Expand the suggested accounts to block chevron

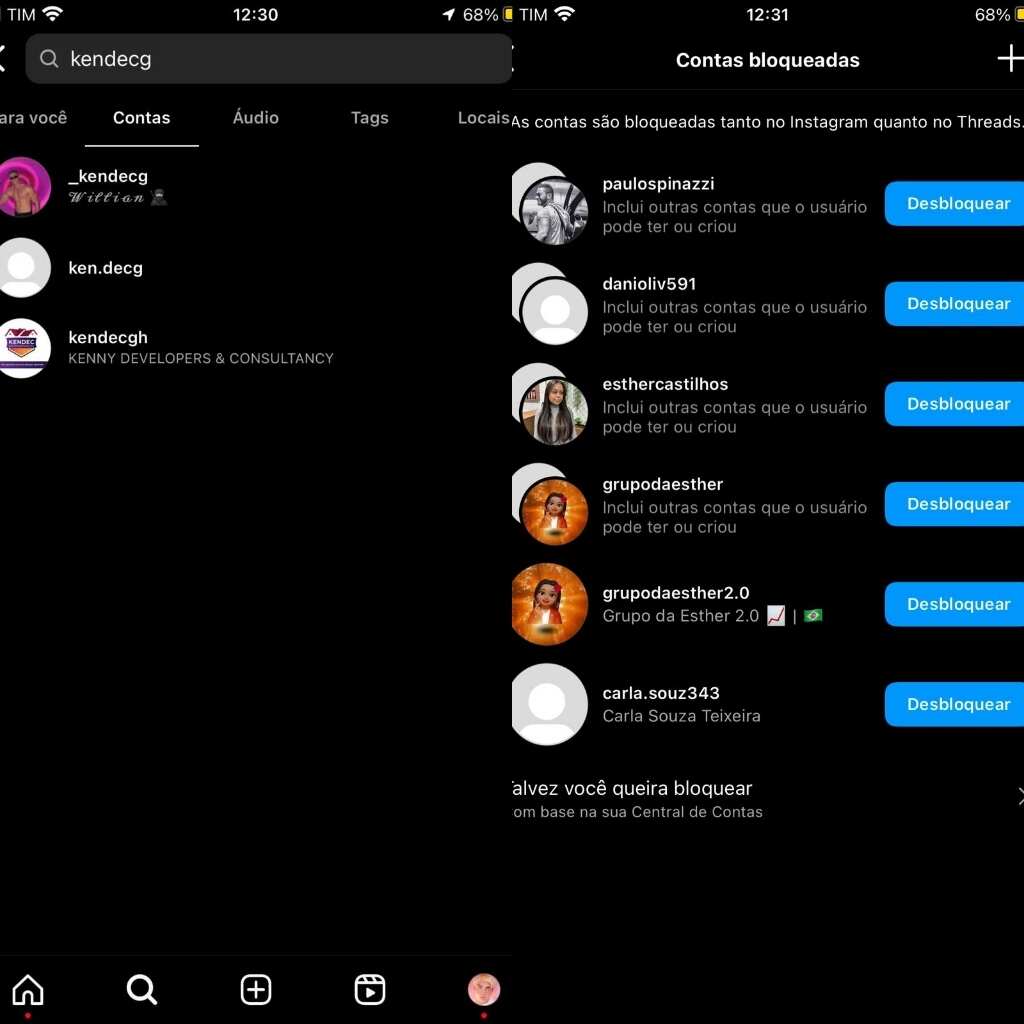click(x=1018, y=796)
